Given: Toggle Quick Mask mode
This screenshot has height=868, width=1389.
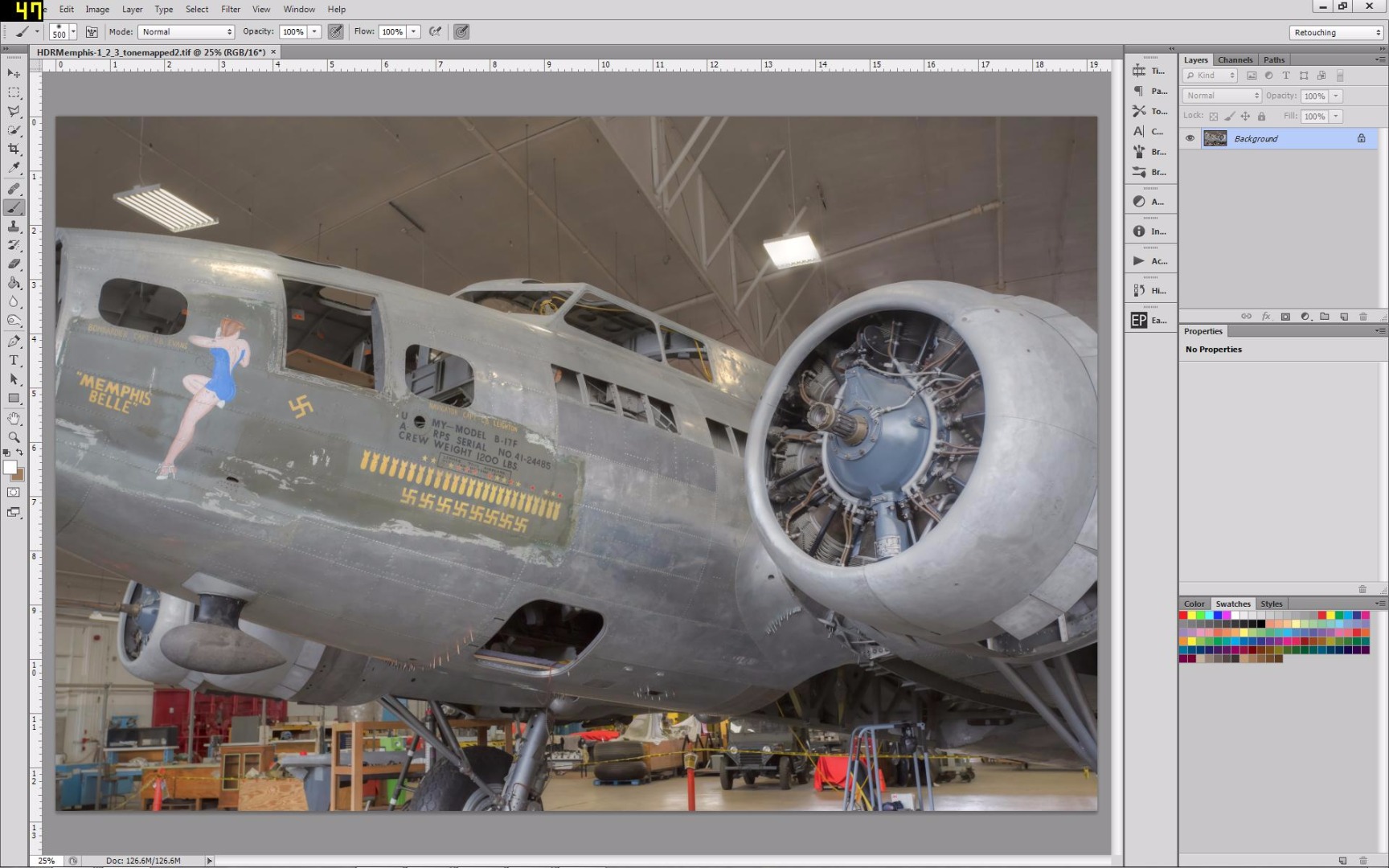Looking at the screenshot, I should click(14, 492).
